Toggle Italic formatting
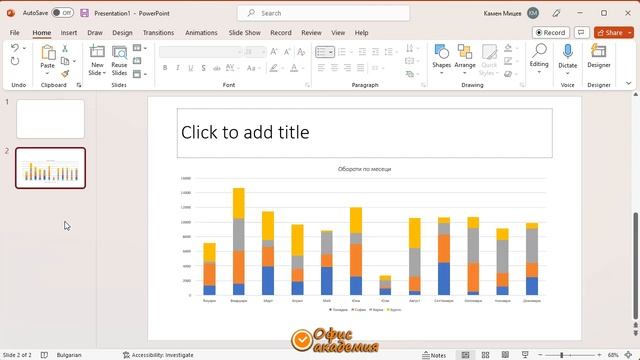Screen dimensions: 640x360 (x=178, y=68)
